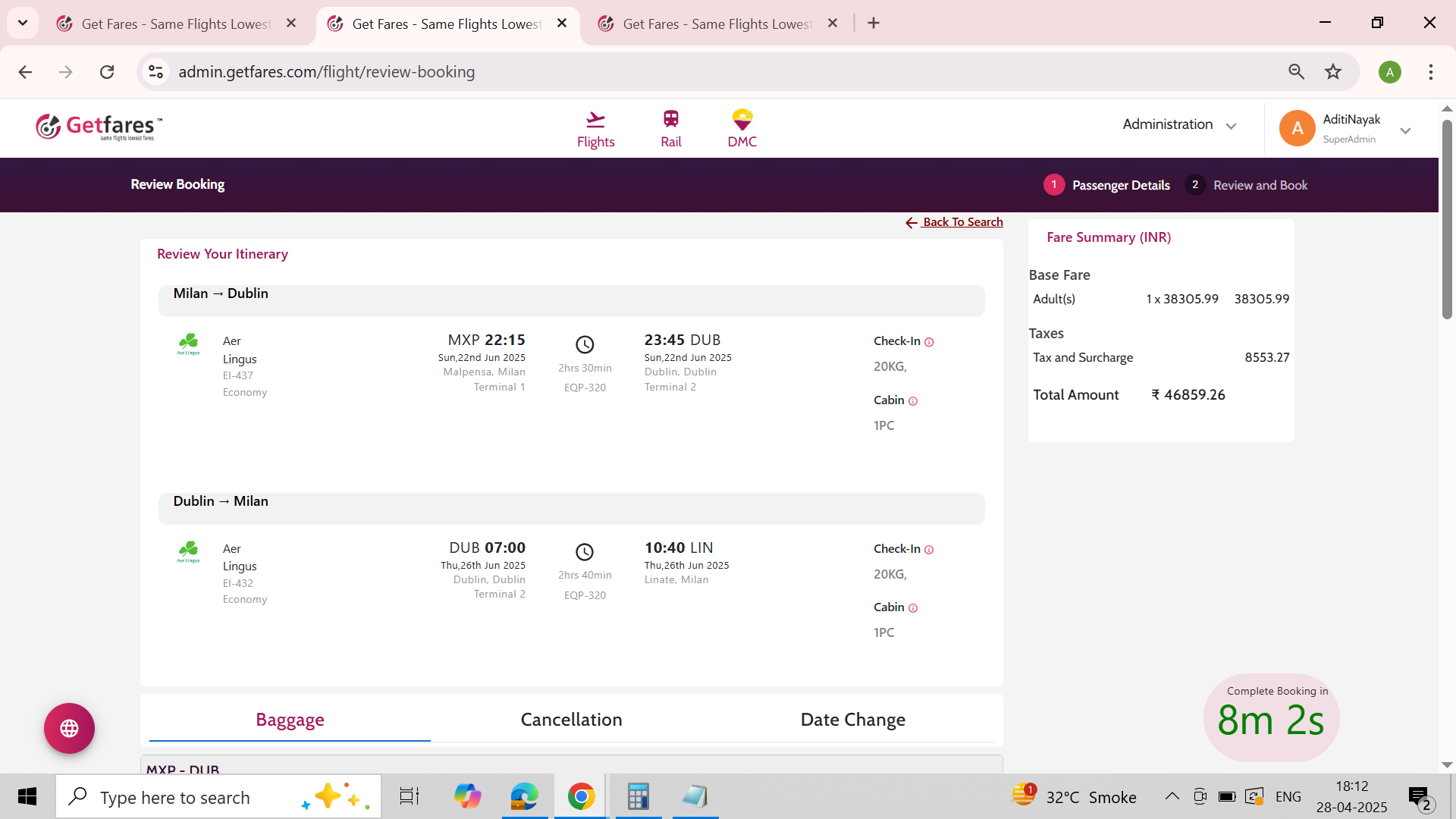Click Cabin info icon for Dublin-Milan flight
The width and height of the screenshot is (1456, 819).
(913, 608)
